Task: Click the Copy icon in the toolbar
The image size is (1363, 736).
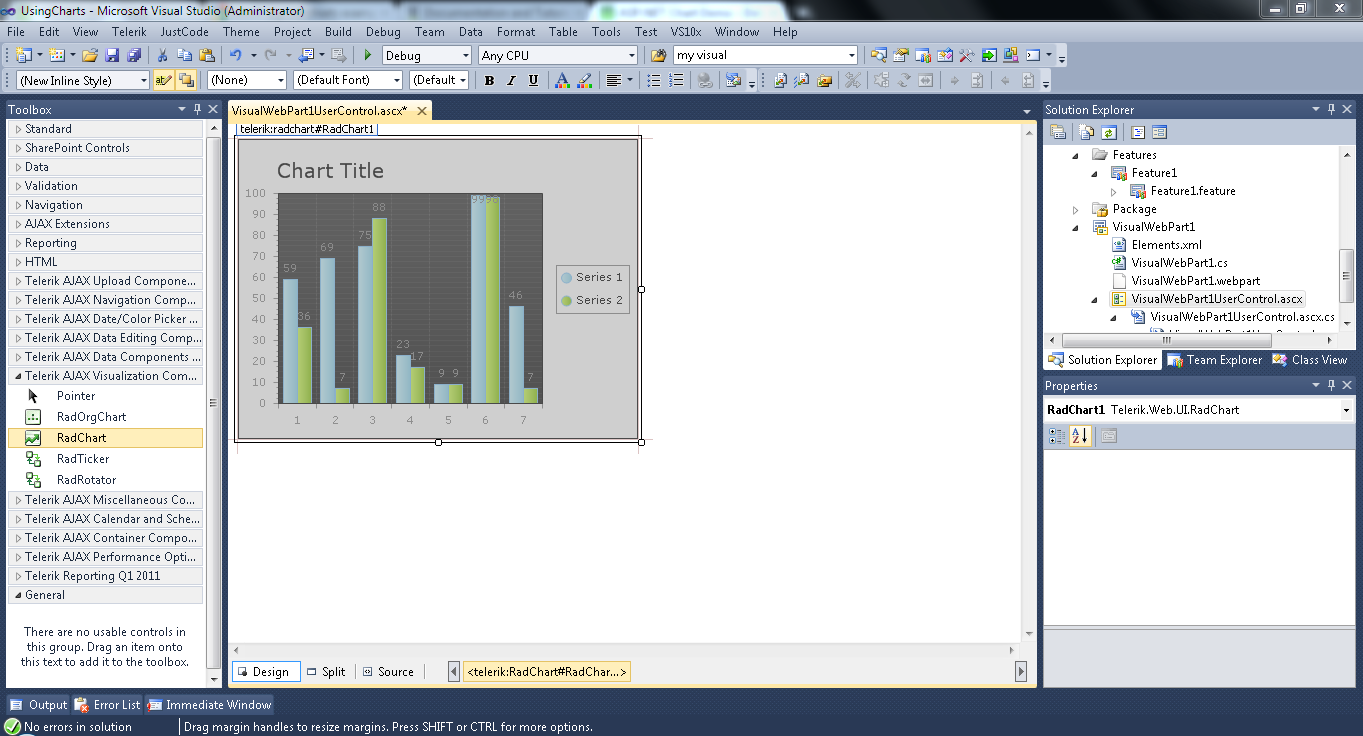Action: [185, 56]
